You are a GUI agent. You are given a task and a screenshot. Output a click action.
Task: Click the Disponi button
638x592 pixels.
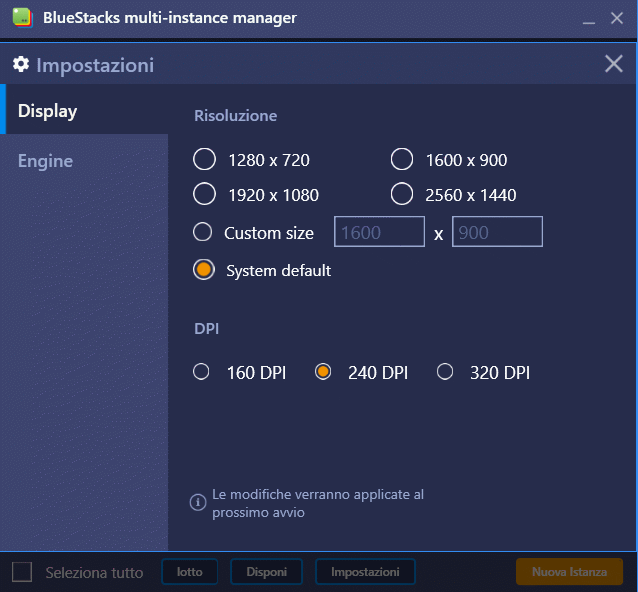[x=267, y=572]
